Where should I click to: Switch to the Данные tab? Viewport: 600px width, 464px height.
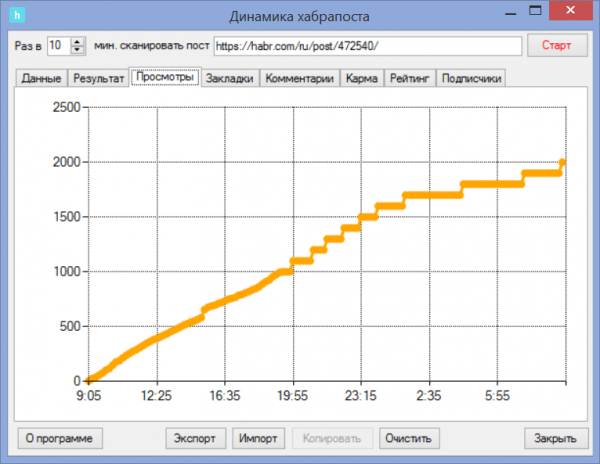pyautogui.click(x=42, y=78)
